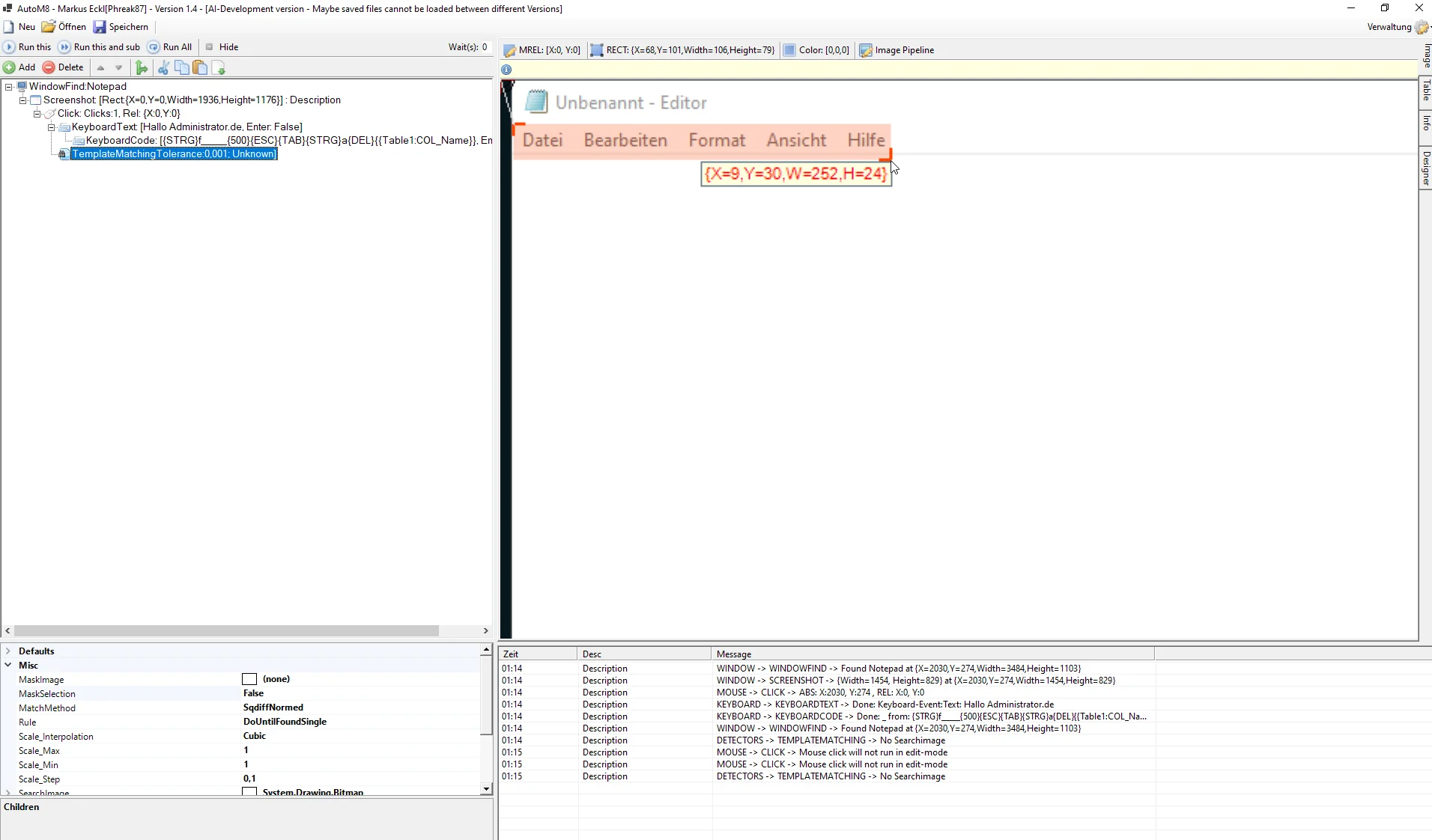Save using the Speichern button
Image resolution: width=1432 pixels, height=840 pixels.
[121, 27]
